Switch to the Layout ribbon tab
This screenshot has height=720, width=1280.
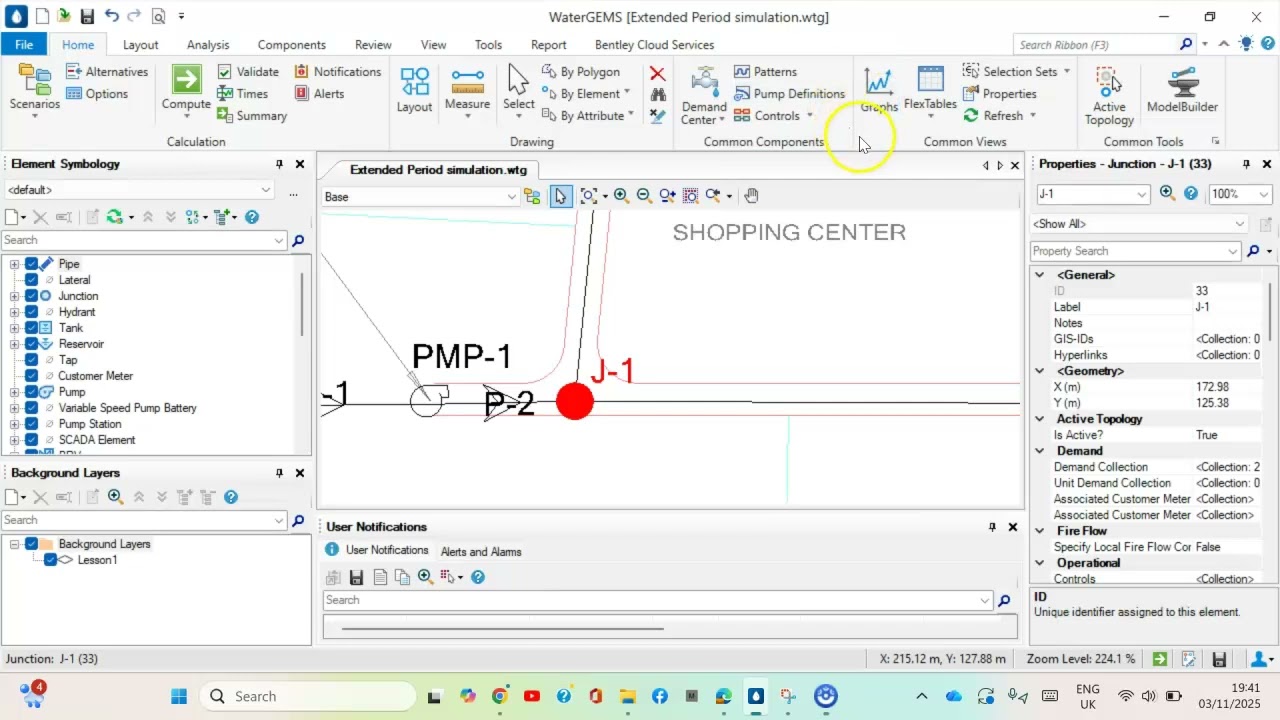point(140,45)
